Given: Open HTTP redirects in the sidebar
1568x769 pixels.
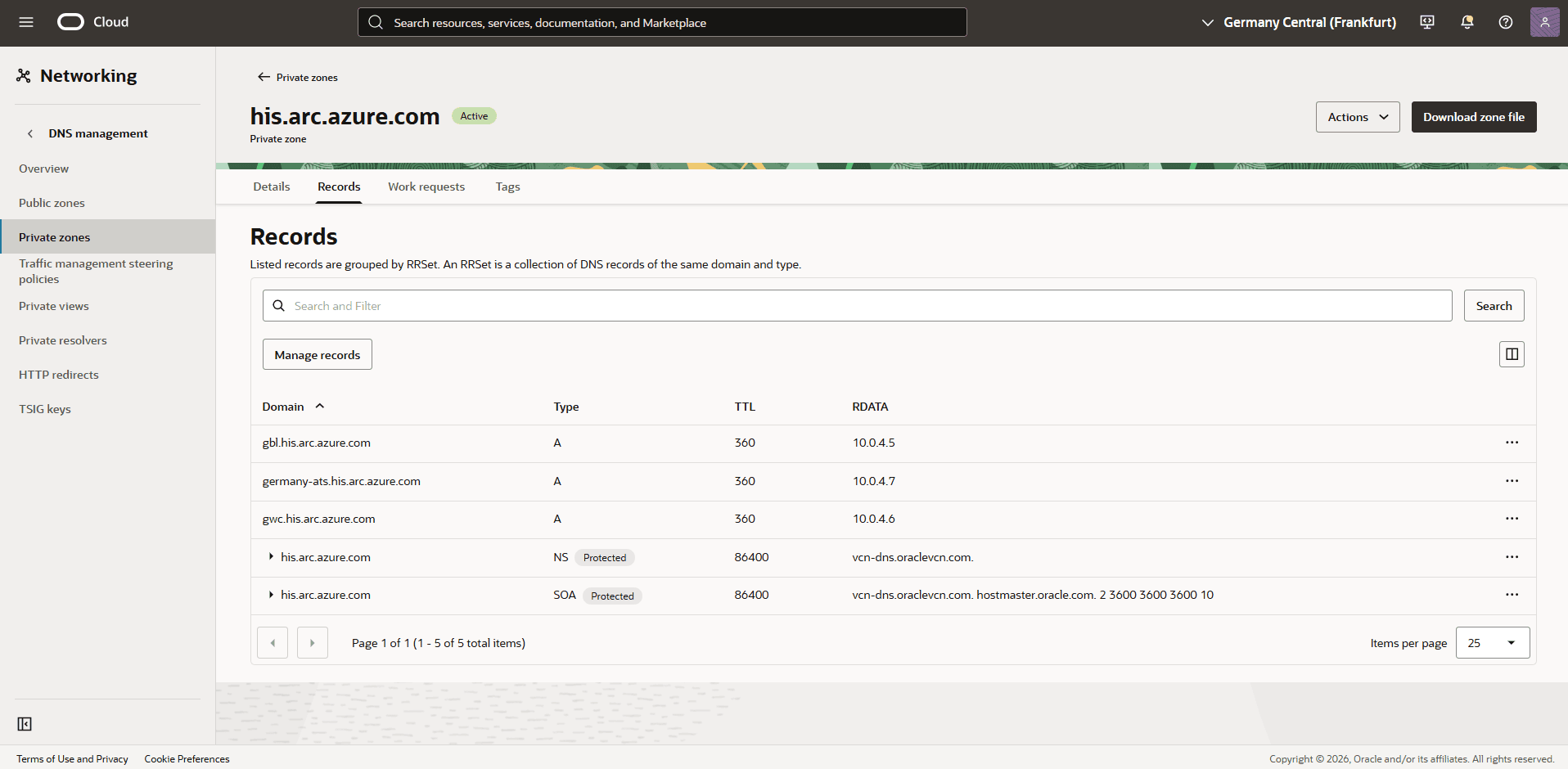Looking at the screenshot, I should pos(59,375).
